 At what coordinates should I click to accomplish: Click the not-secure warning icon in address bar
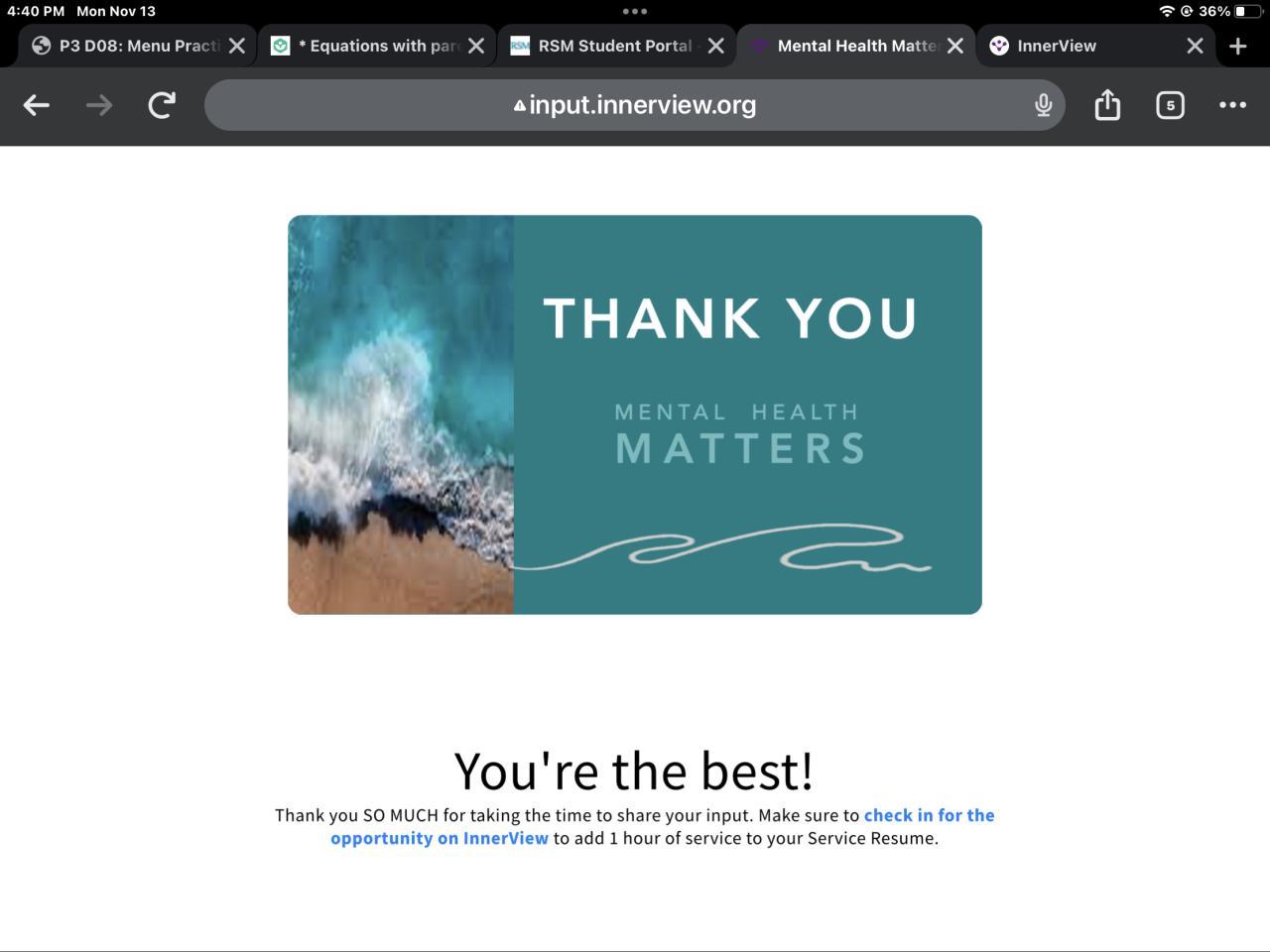point(520,106)
